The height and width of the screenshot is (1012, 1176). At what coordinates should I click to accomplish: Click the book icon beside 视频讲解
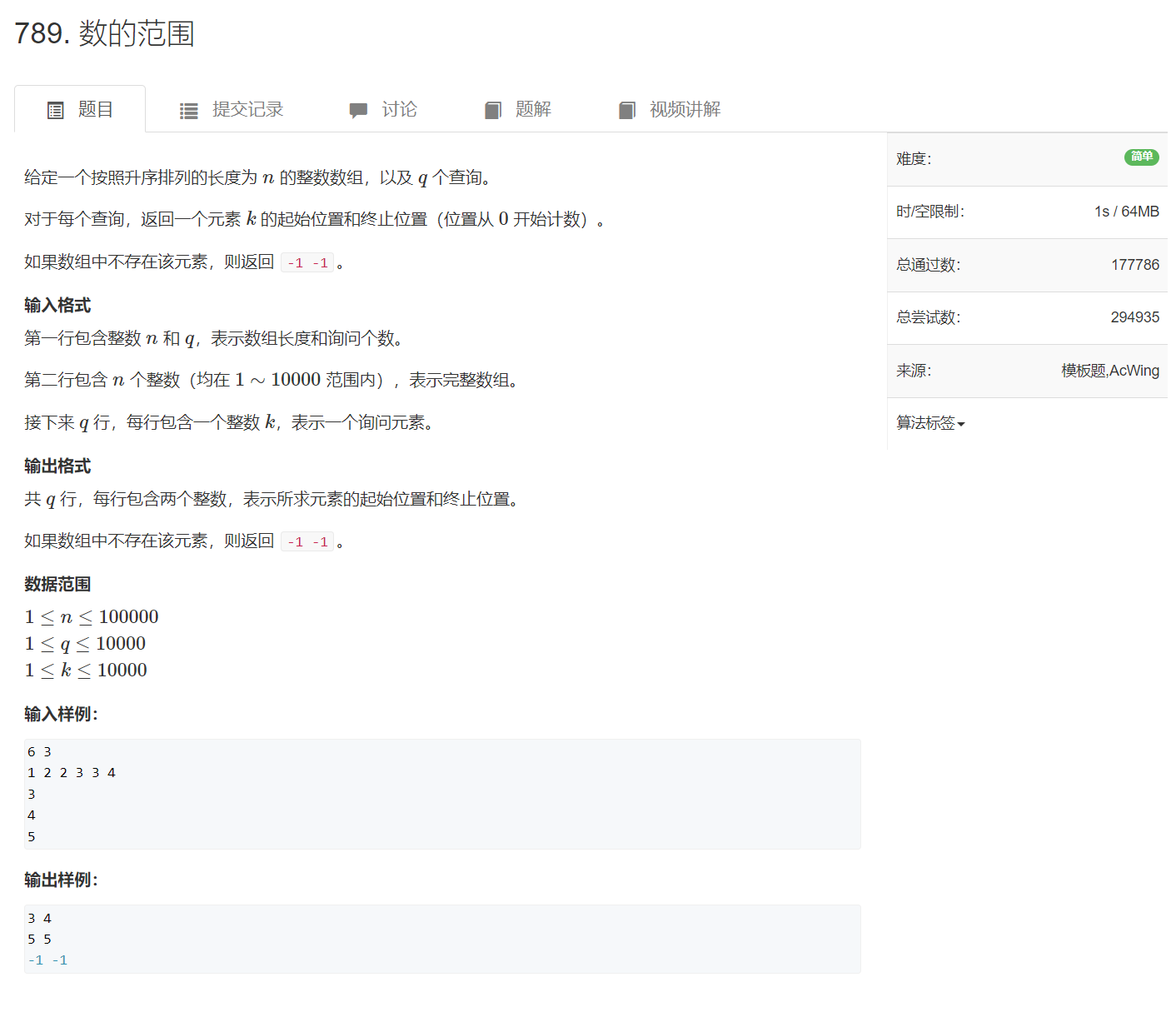[627, 111]
